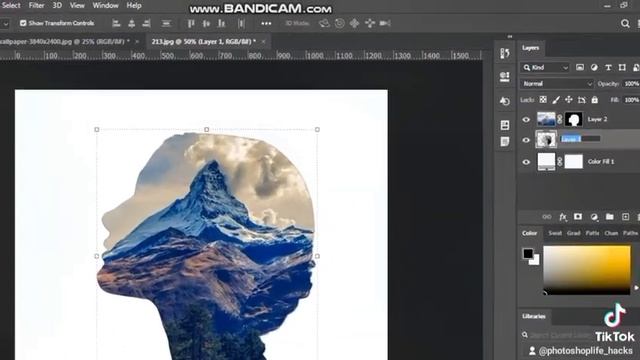Click Create new layer plus icon
Image resolution: width=640 pixels, height=360 pixels.
point(625,217)
